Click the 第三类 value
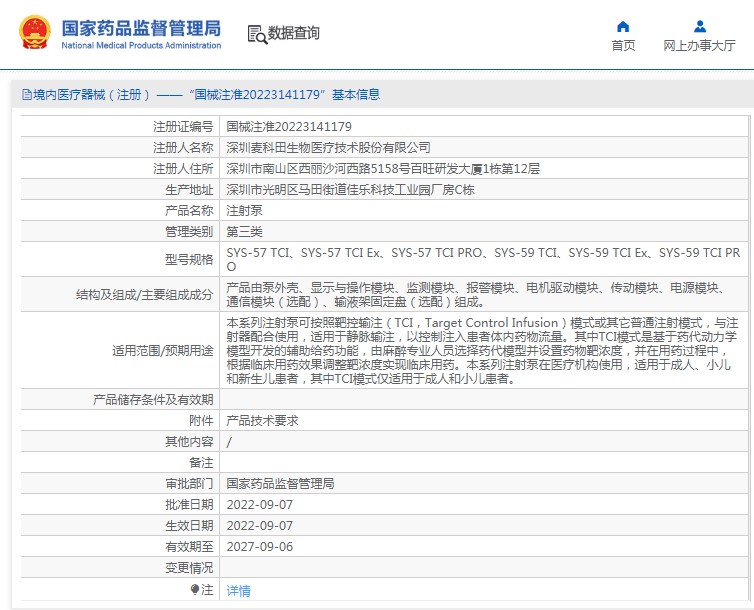The width and height of the screenshot is (754, 610). click(x=244, y=232)
